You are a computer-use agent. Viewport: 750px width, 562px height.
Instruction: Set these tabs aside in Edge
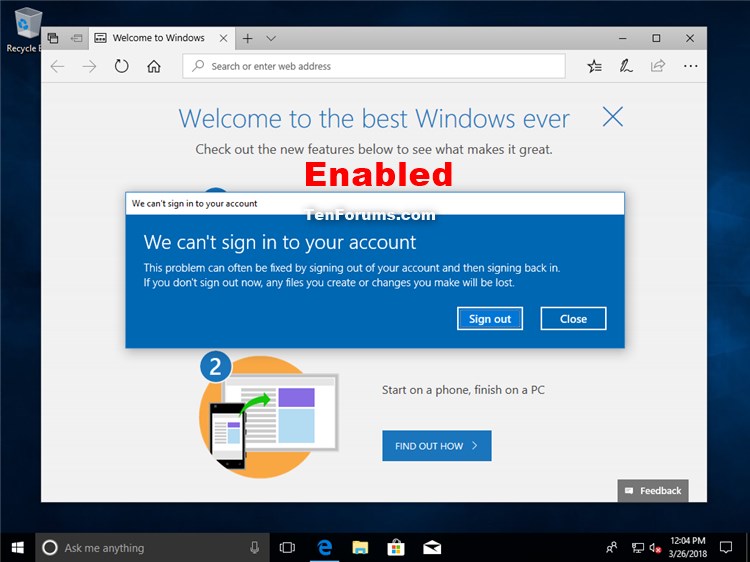coord(77,38)
